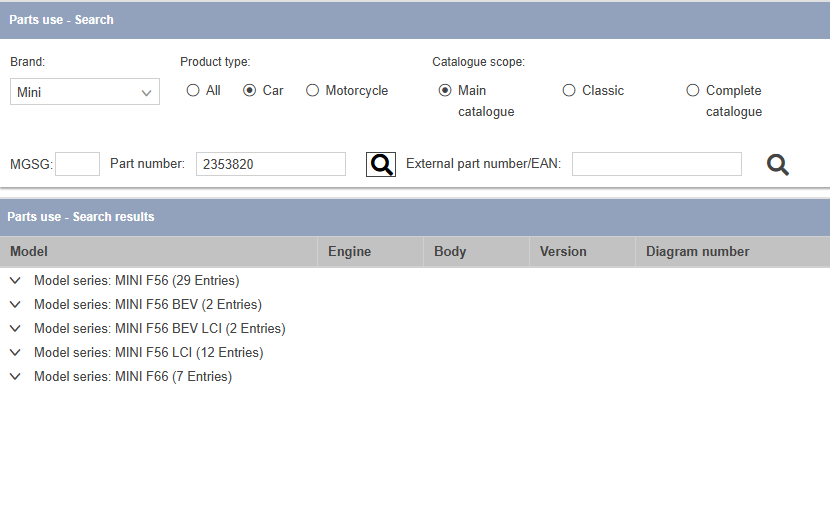Open the Brand dropdown showing Mini

tap(85, 92)
